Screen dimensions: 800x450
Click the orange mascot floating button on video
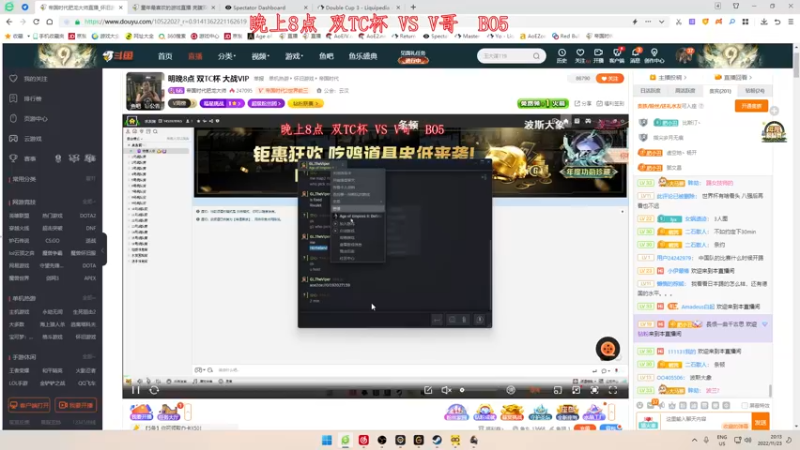coord(608,349)
